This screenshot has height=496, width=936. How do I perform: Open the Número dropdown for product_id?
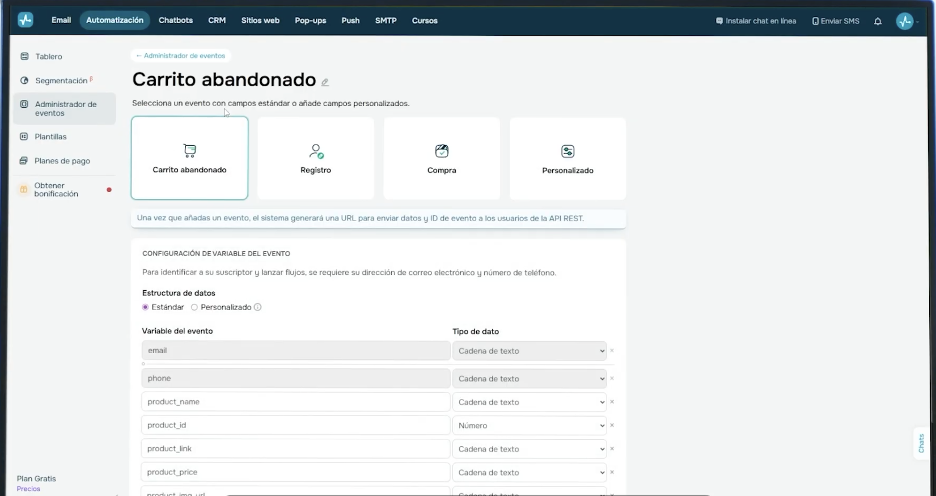coord(529,425)
